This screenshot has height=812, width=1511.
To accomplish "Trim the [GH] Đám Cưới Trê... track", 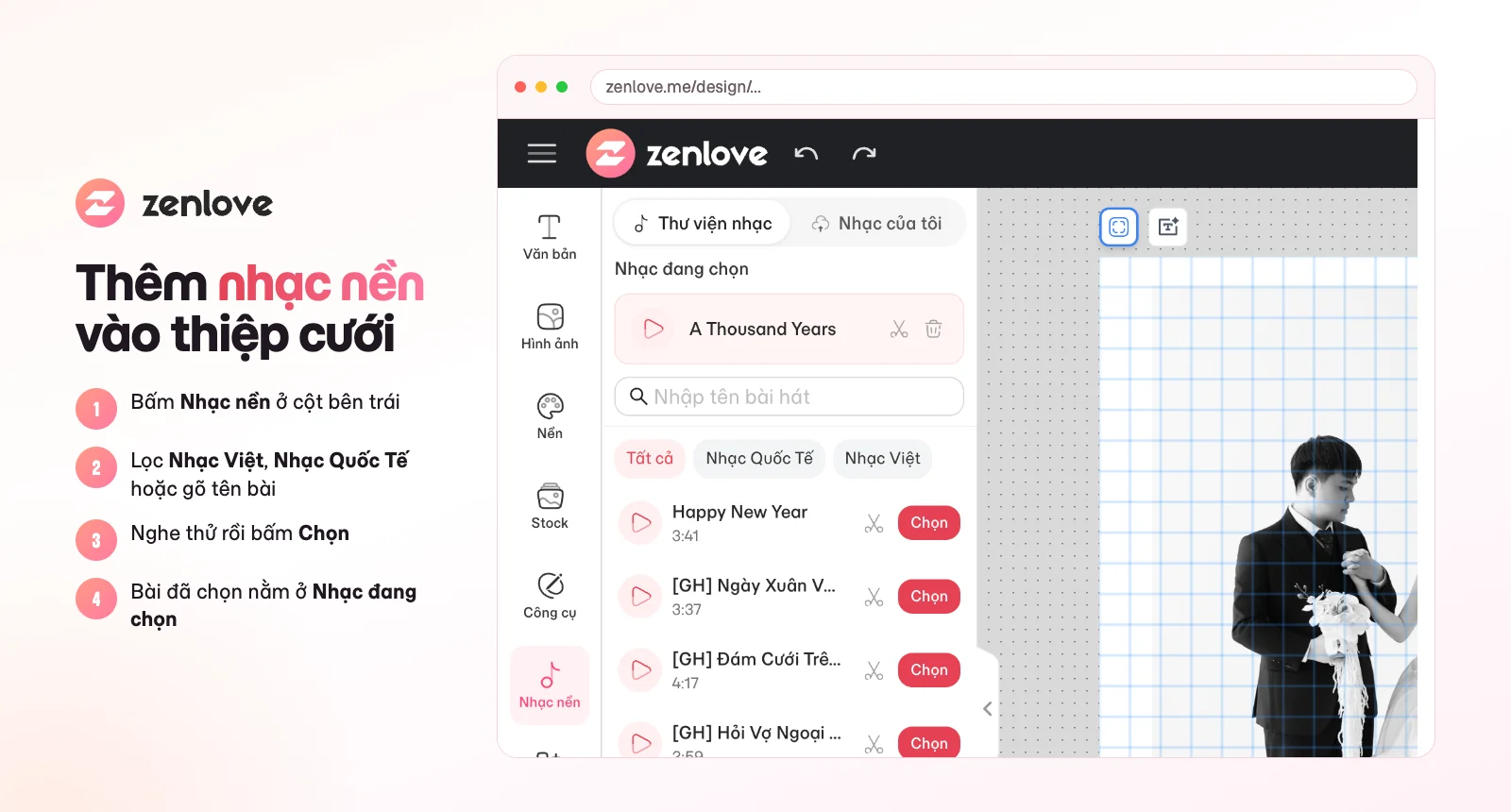I will click(x=874, y=670).
